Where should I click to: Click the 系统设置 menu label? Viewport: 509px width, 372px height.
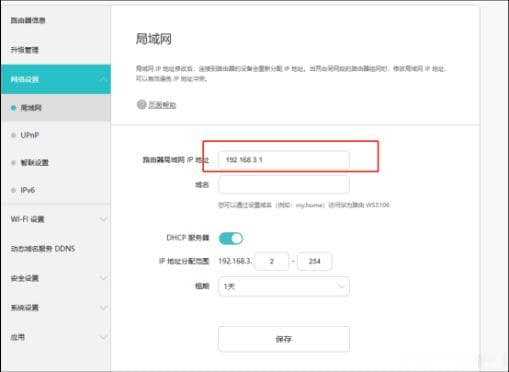25,307
